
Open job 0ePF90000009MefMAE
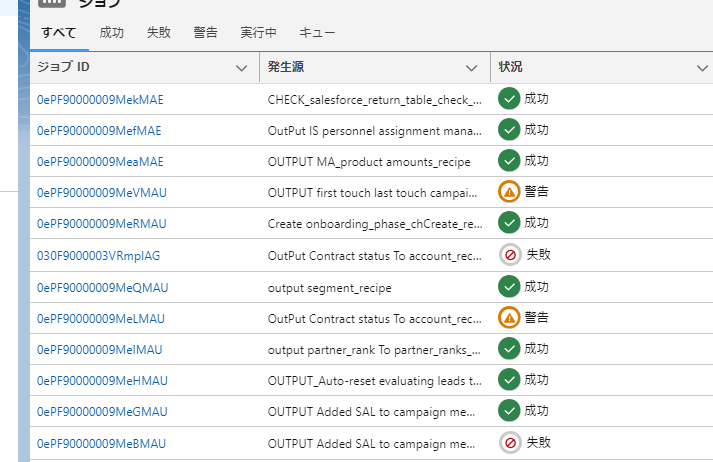99,131
